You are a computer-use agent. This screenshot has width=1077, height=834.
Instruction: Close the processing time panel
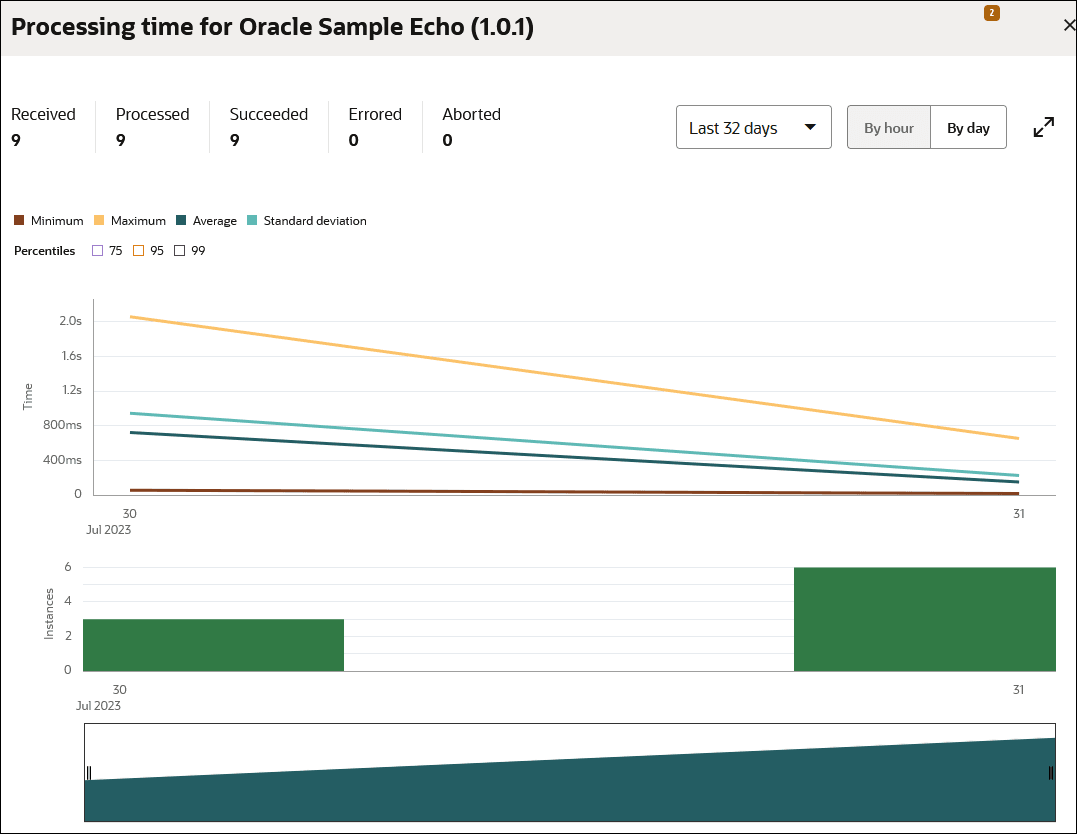pos(1069,25)
